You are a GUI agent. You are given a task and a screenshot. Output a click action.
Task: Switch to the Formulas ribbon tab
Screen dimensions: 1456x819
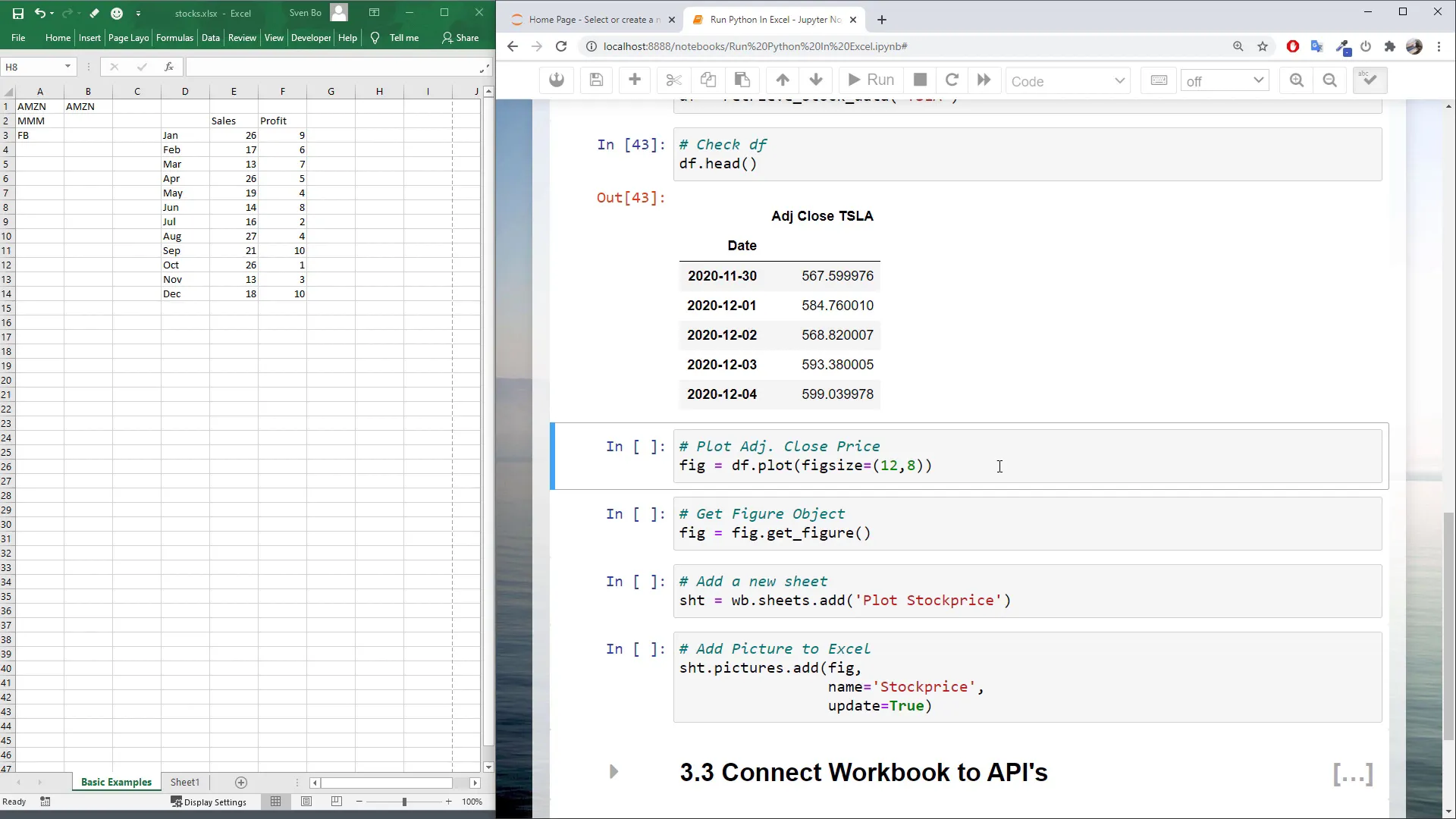(x=174, y=37)
